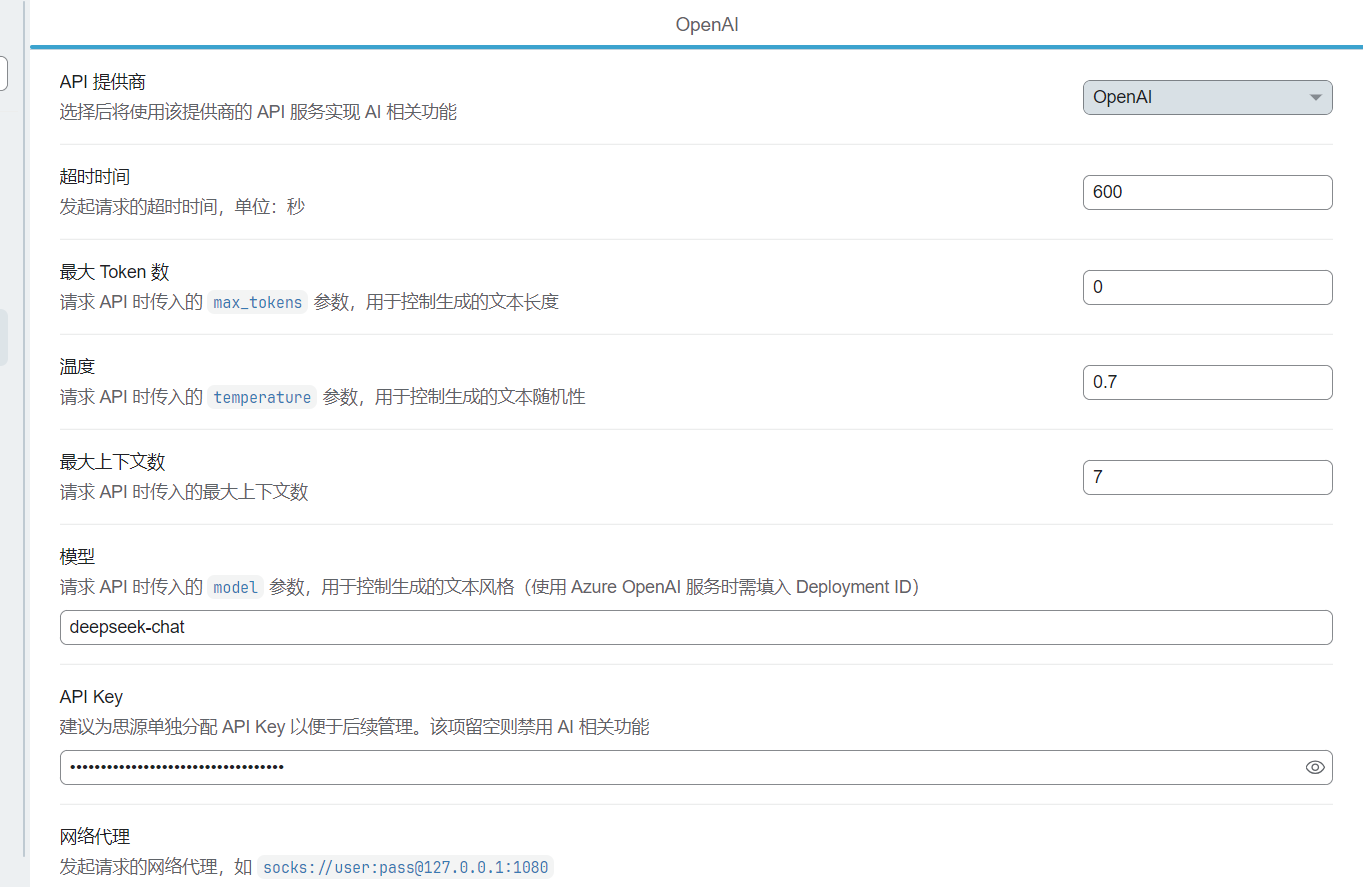The width and height of the screenshot is (1363, 887).
Task: Click the "最大上下文数" setting title
Action: (x=112, y=462)
